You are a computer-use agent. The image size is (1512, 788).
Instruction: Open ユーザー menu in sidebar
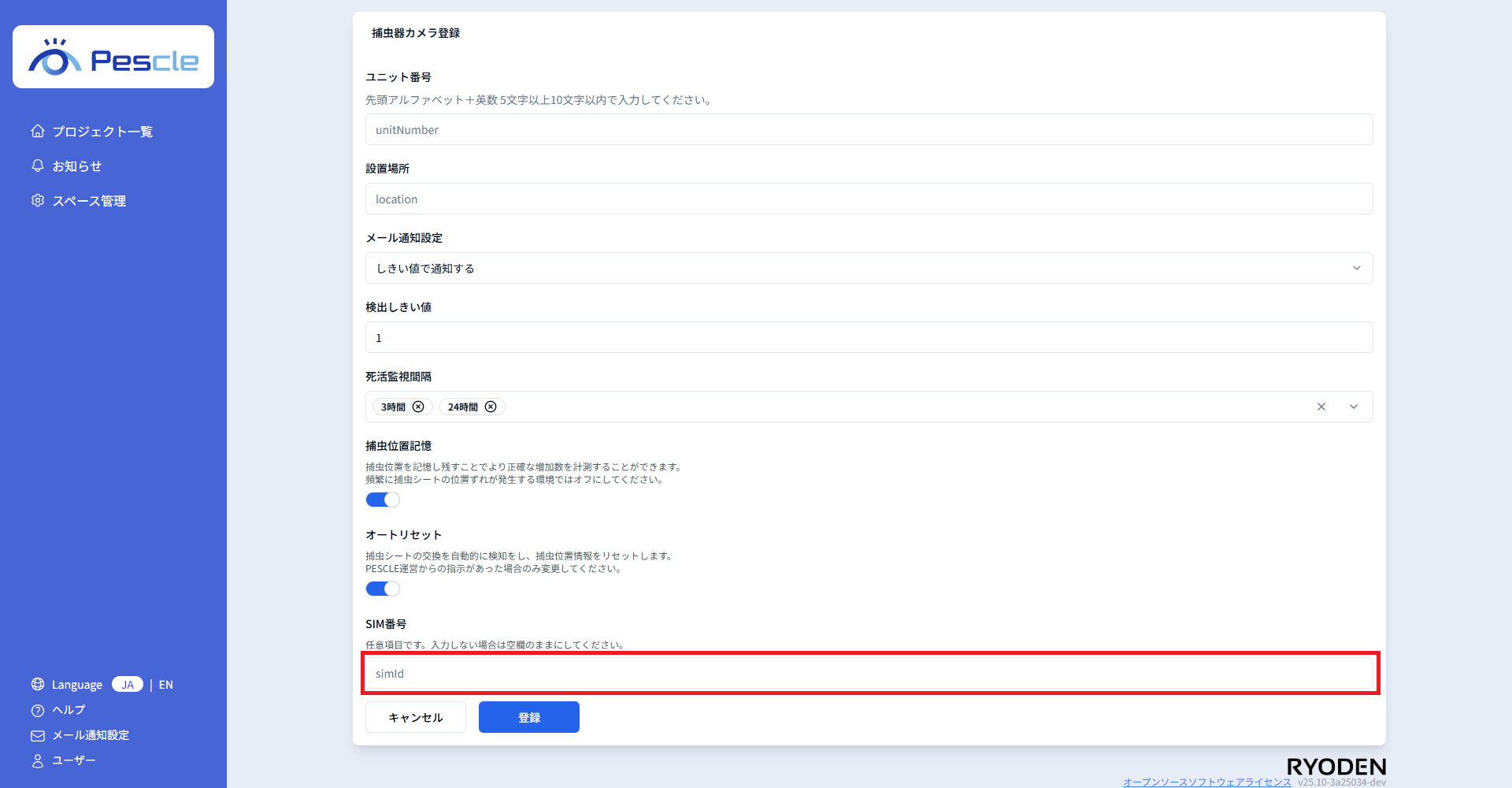coord(73,760)
